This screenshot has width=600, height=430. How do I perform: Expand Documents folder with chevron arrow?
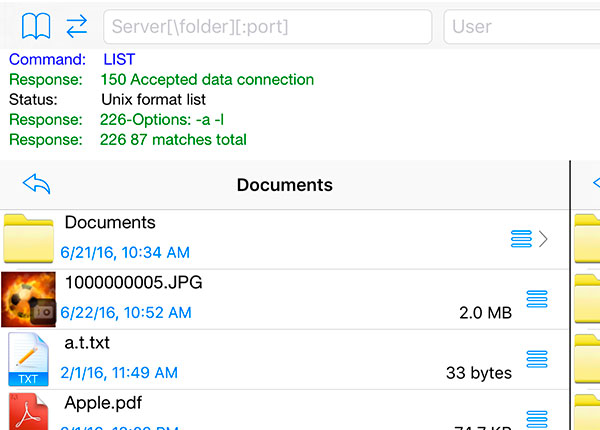[x=544, y=239]
